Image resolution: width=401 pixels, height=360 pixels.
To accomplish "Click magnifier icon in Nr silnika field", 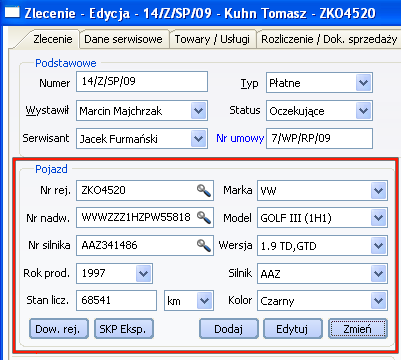I will (x=204, y=245).
